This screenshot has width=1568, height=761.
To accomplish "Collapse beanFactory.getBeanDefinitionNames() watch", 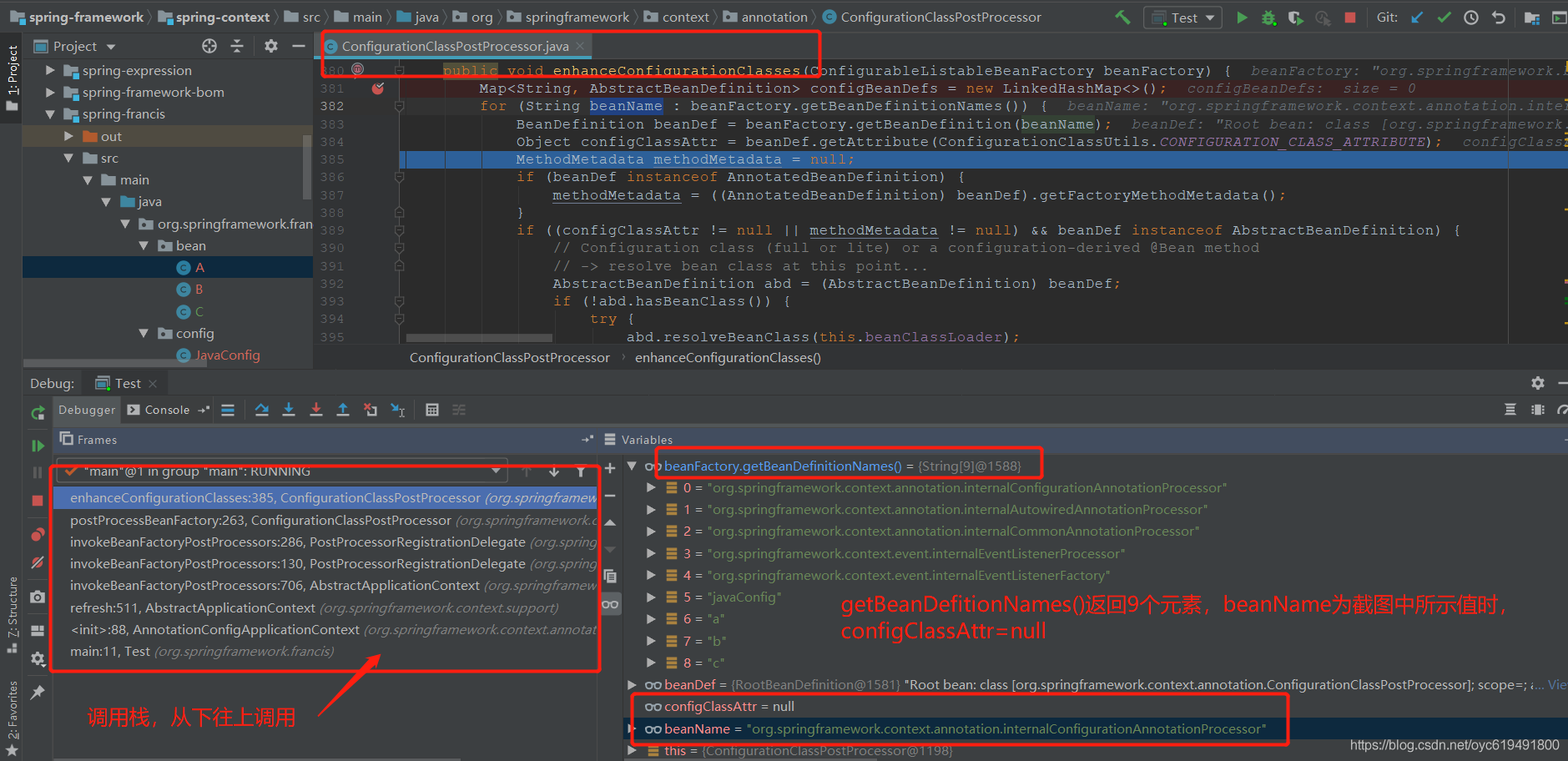I will point(632,466).
